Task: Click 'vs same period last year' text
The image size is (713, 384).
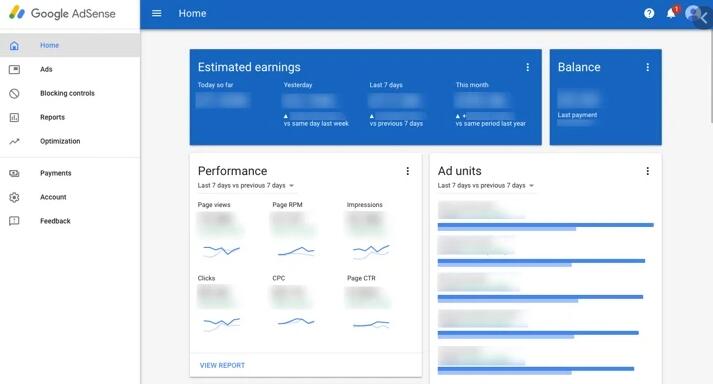Action: [491, 124]
